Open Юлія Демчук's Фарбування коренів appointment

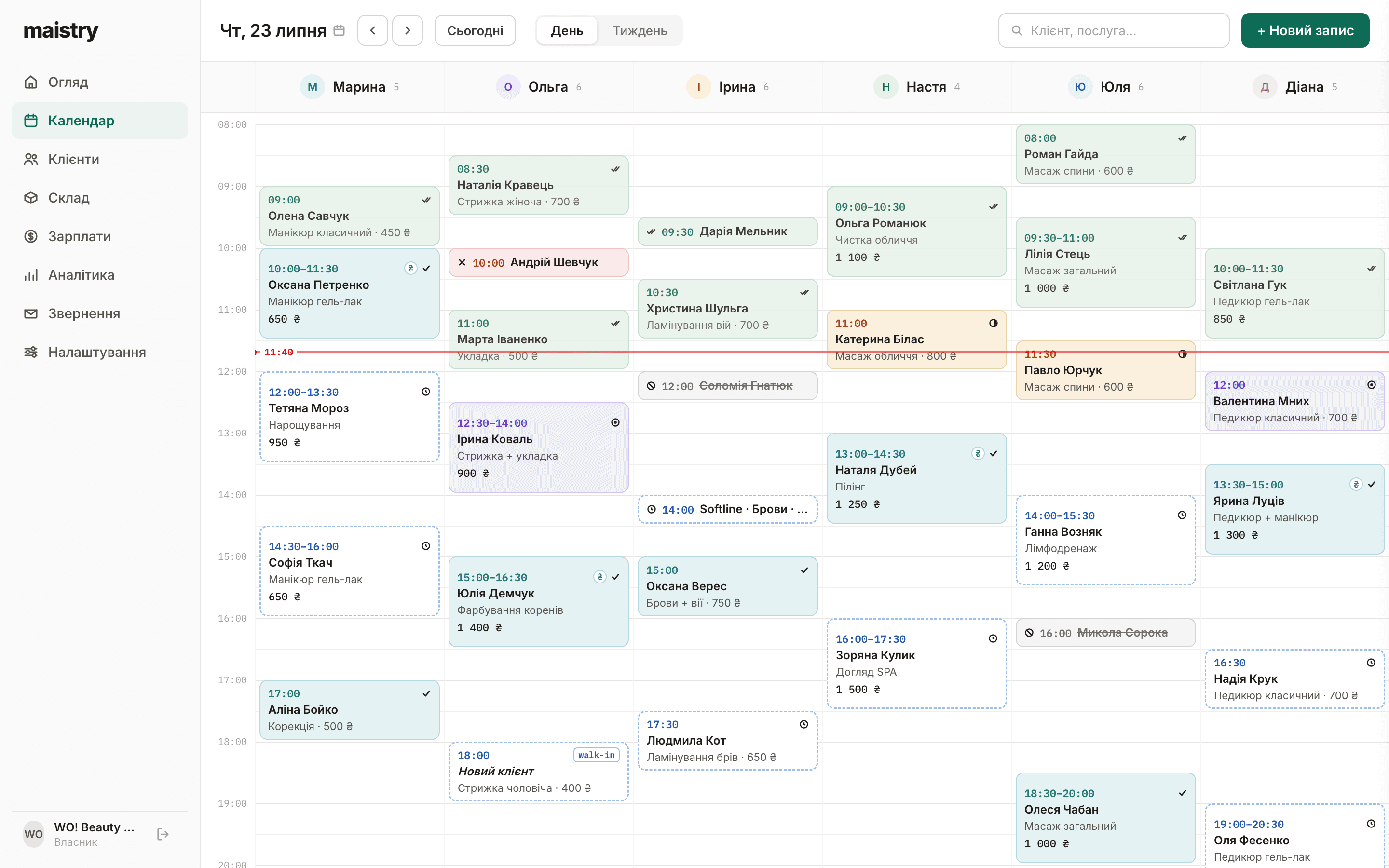point(538,602)
